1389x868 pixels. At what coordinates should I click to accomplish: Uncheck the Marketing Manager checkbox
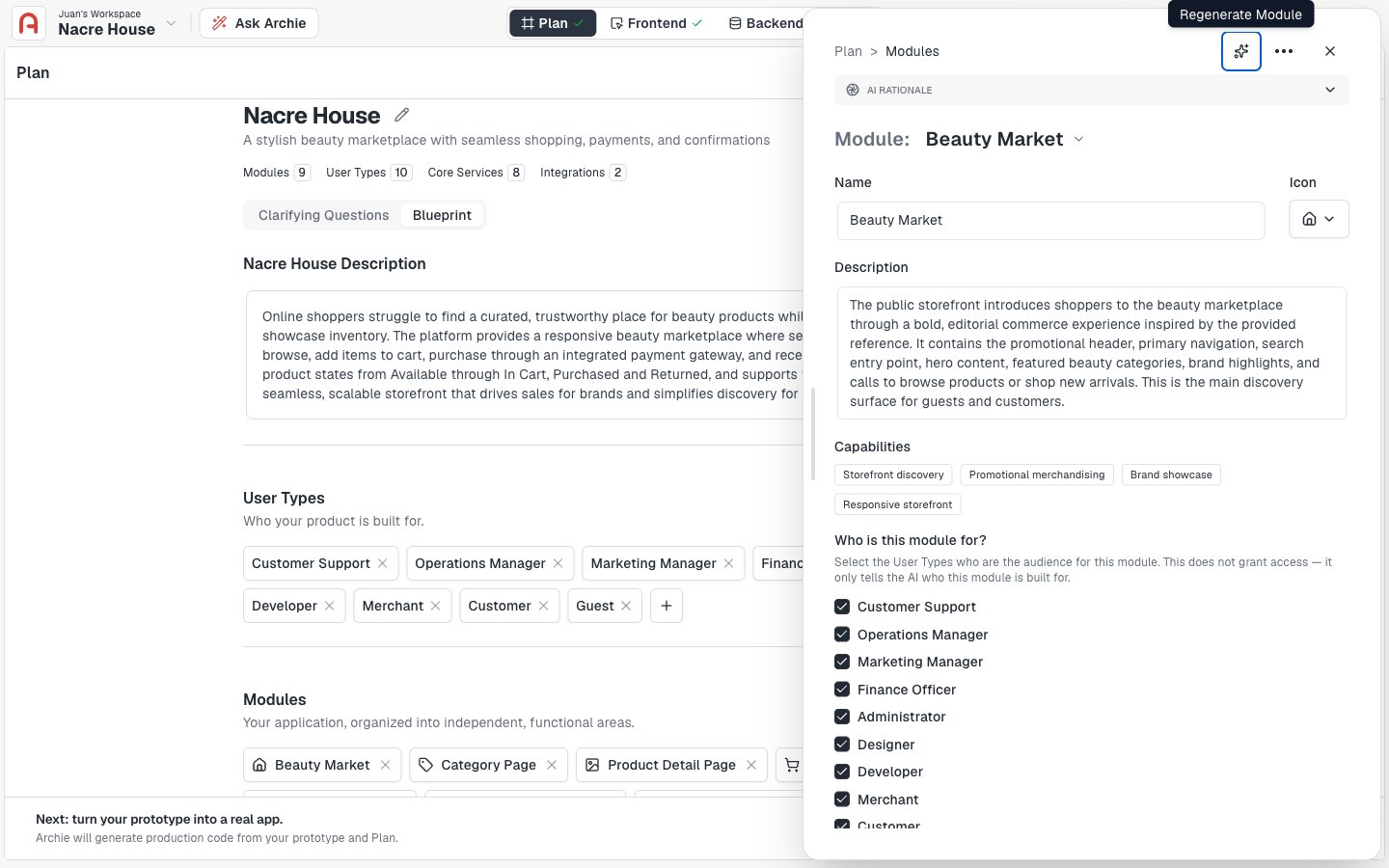point(842,662)
